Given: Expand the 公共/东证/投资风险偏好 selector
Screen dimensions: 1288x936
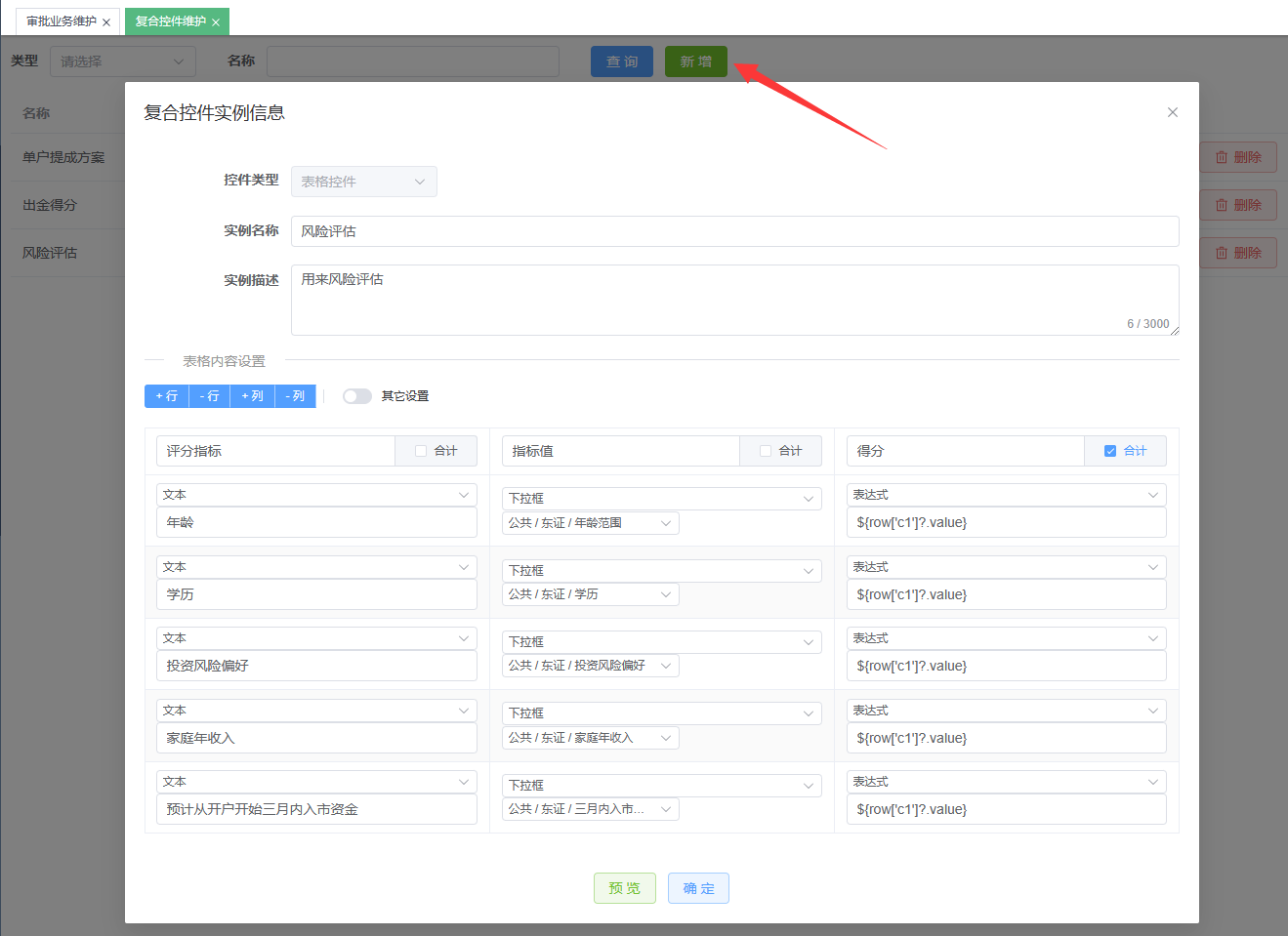Looking at the screenshot, I should click(x=591, y=666).
